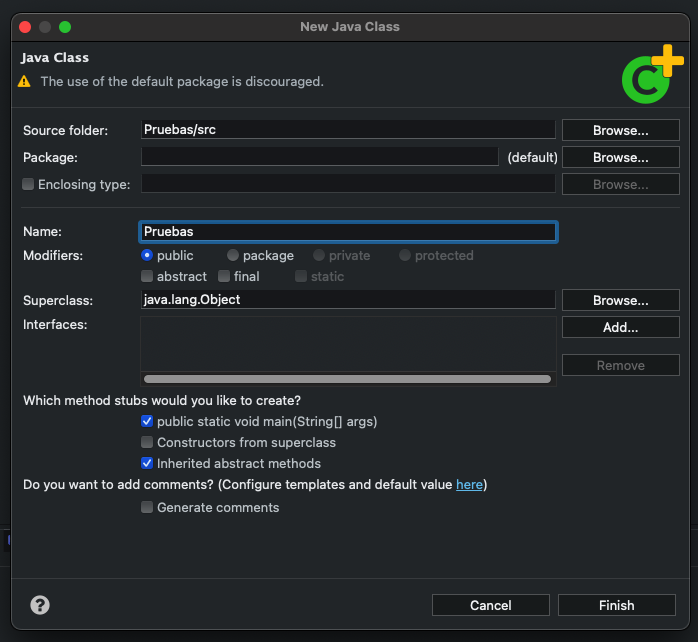Viewport: 698px width, 642px height.
Task: Focus the Package text field
Action: (320, 157)
